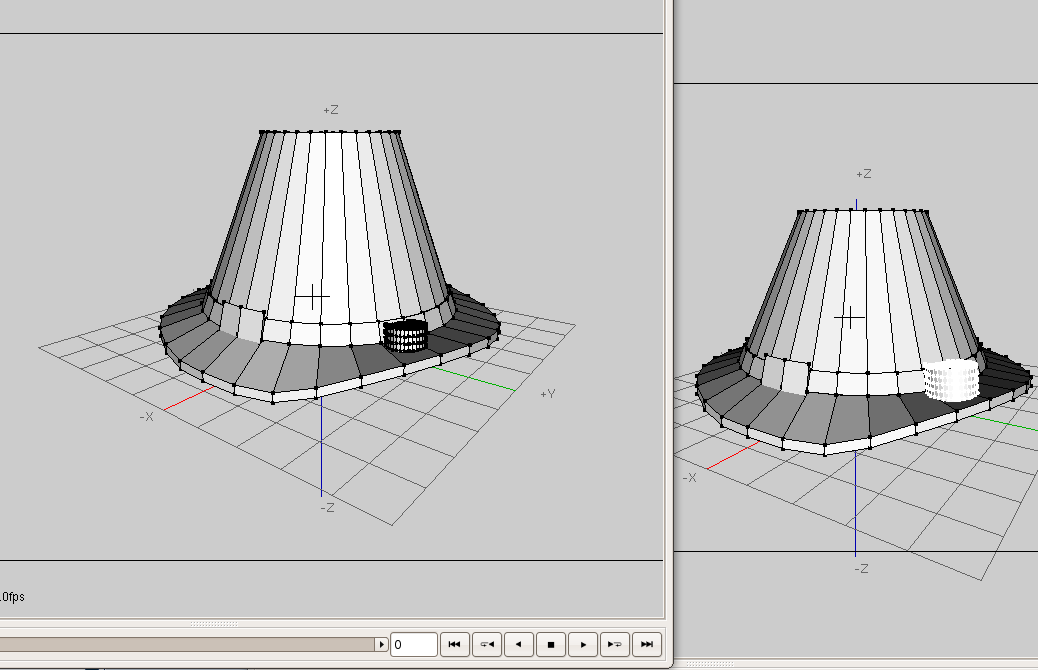The height and width of the screenshot is (670, 1038).
Task: Select the white cylinder in right viewport
Action: 951,380
